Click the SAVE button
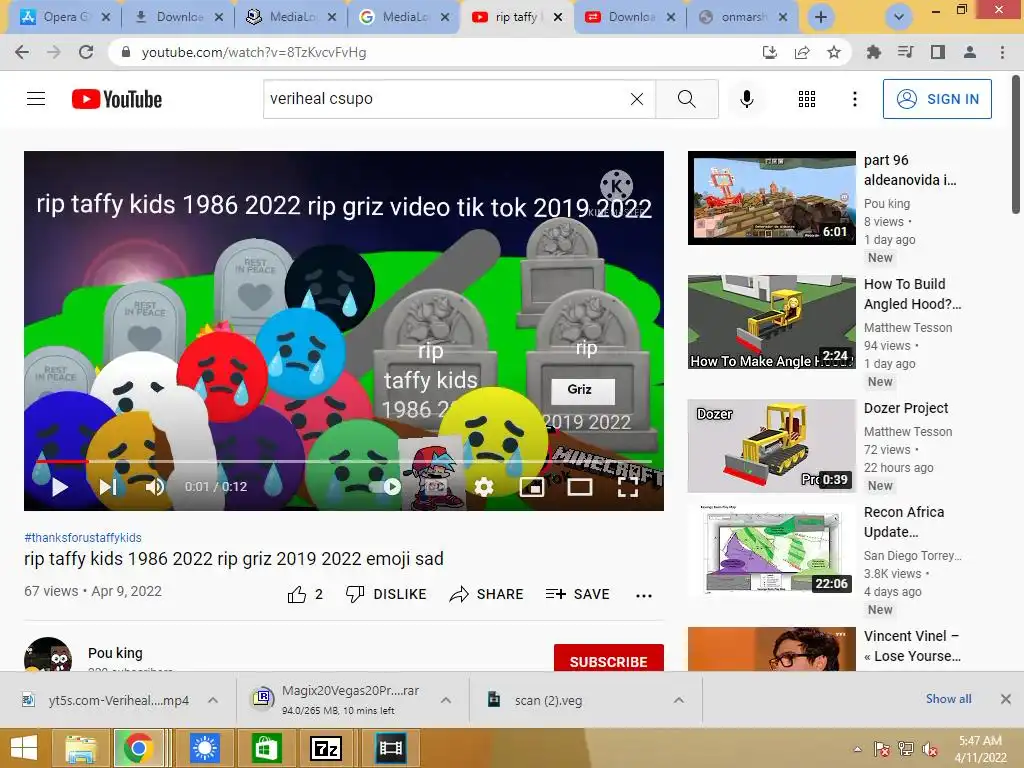Viewport: 1024px width, 768px height. (x=577, y=594)
